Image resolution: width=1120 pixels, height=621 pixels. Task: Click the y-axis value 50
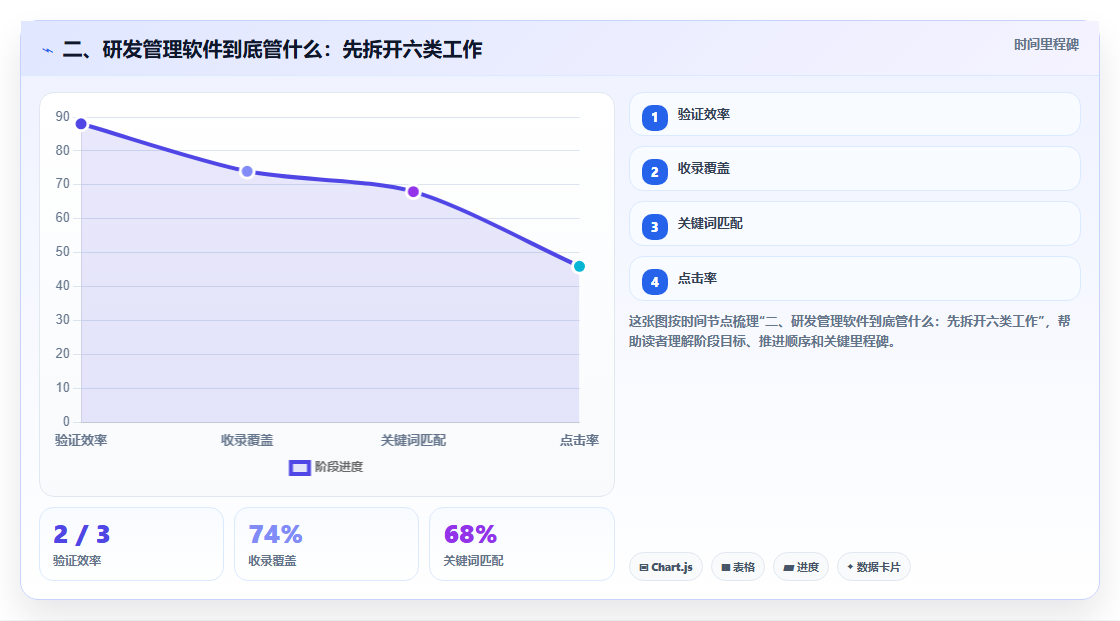point(63,252)
